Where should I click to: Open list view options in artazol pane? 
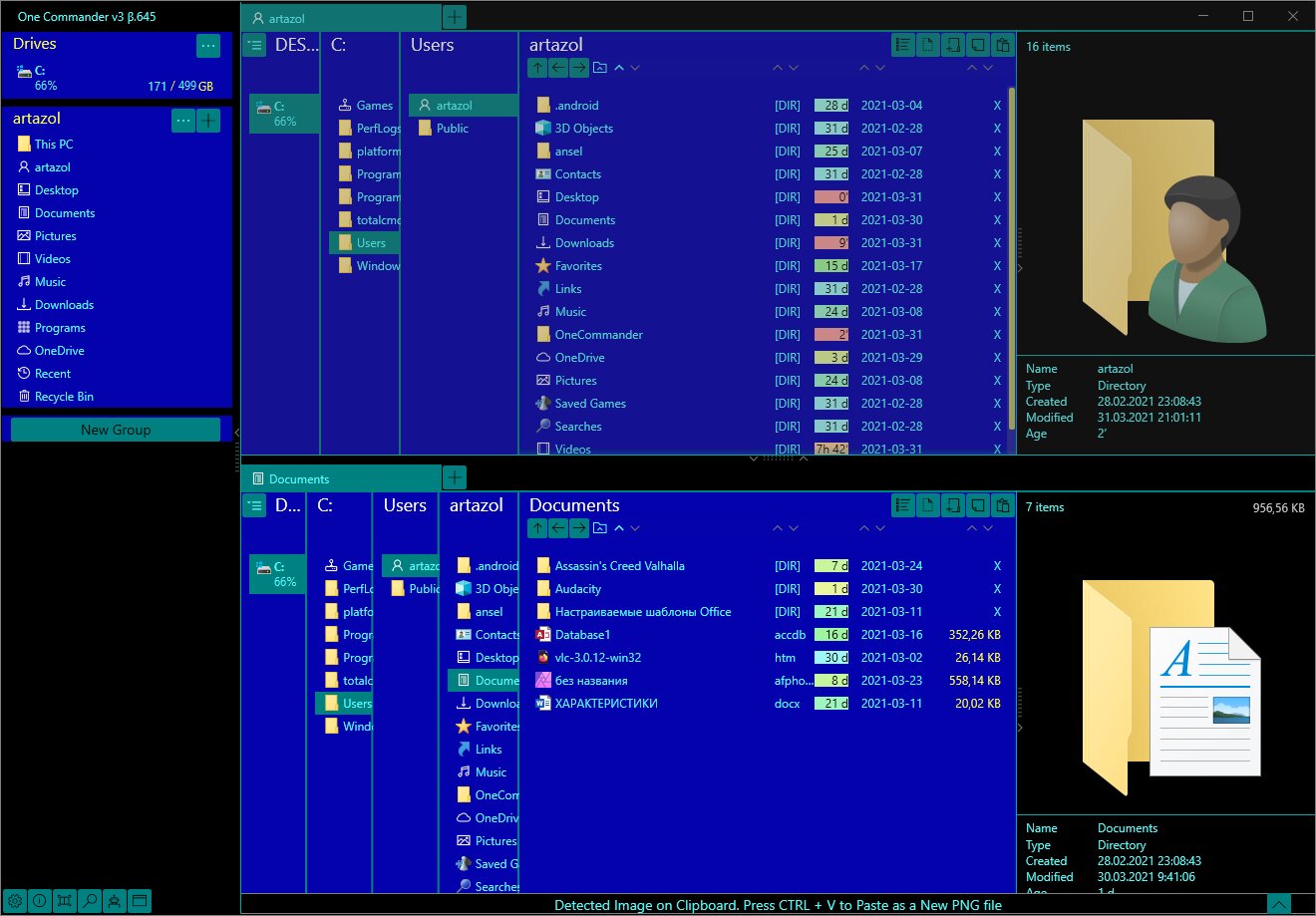(902, 45)
